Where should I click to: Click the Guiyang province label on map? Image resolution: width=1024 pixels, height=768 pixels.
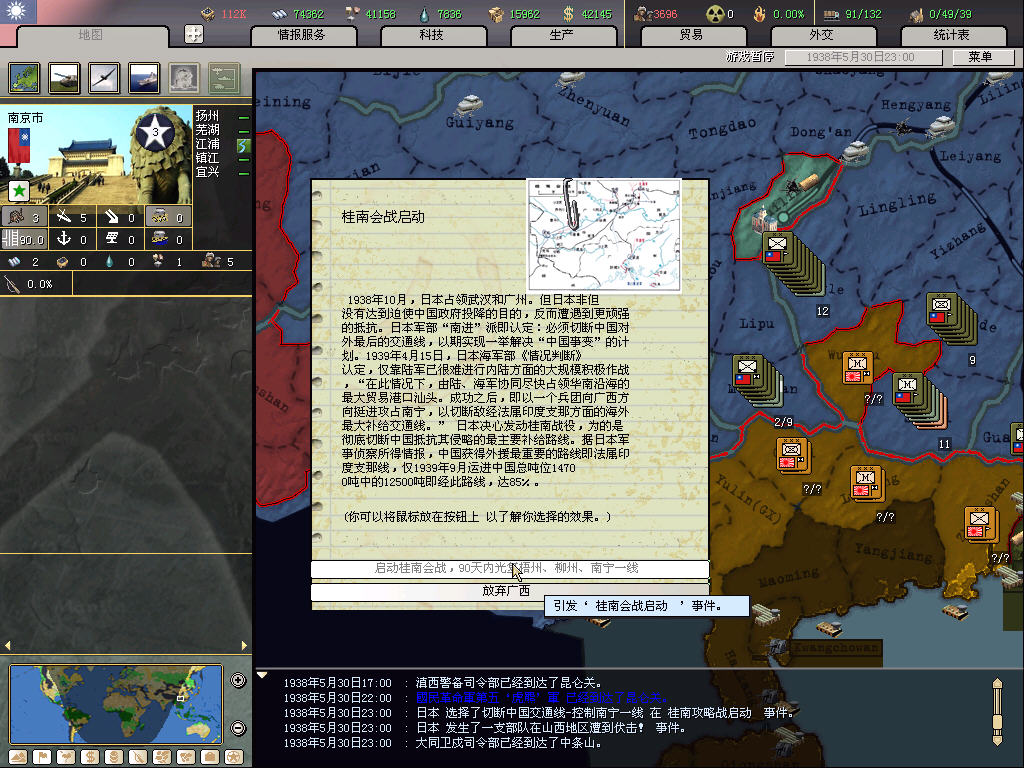(x=480, y=122)
